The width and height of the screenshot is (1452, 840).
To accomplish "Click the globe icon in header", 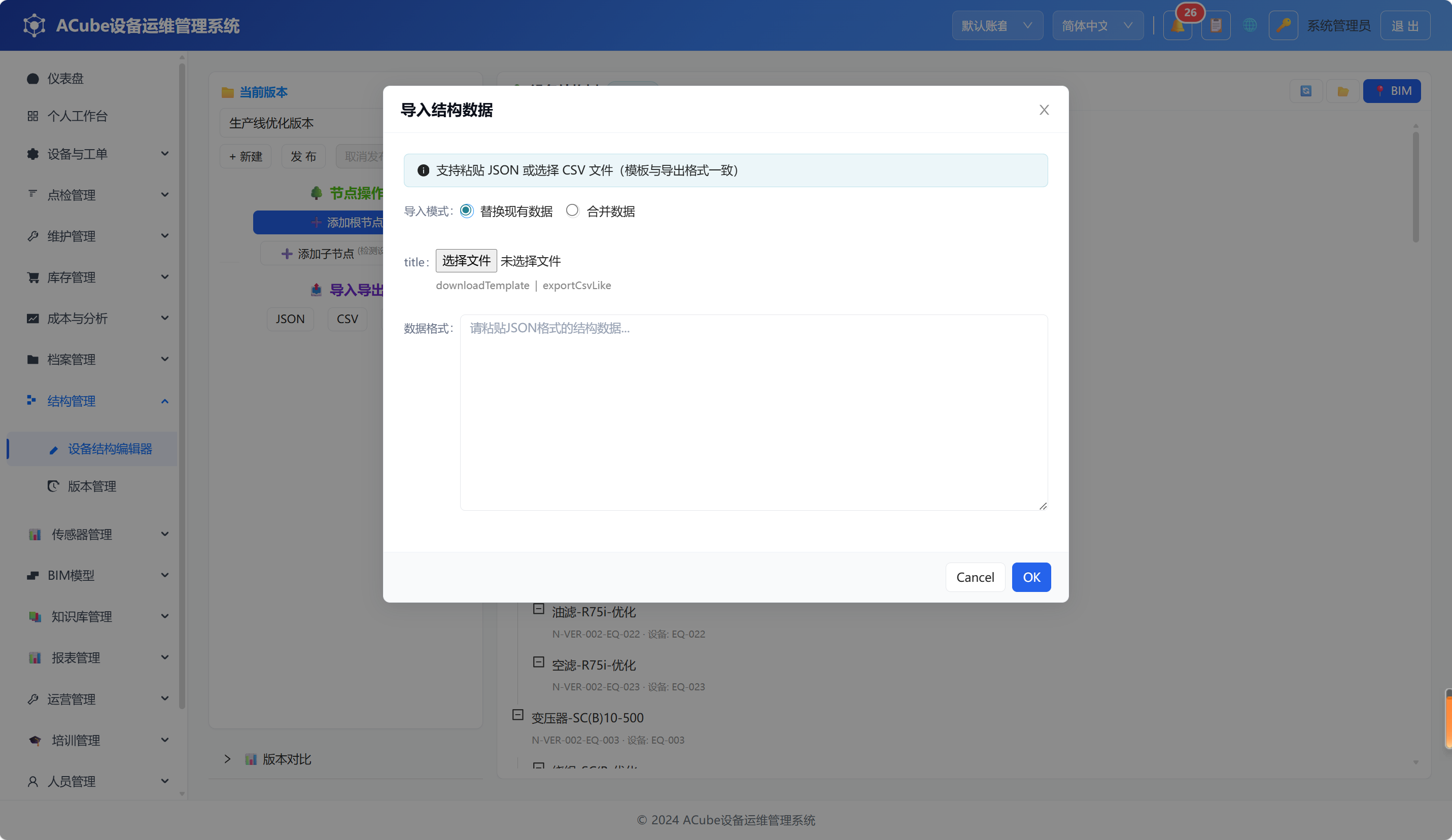I will click(1249, 25).
